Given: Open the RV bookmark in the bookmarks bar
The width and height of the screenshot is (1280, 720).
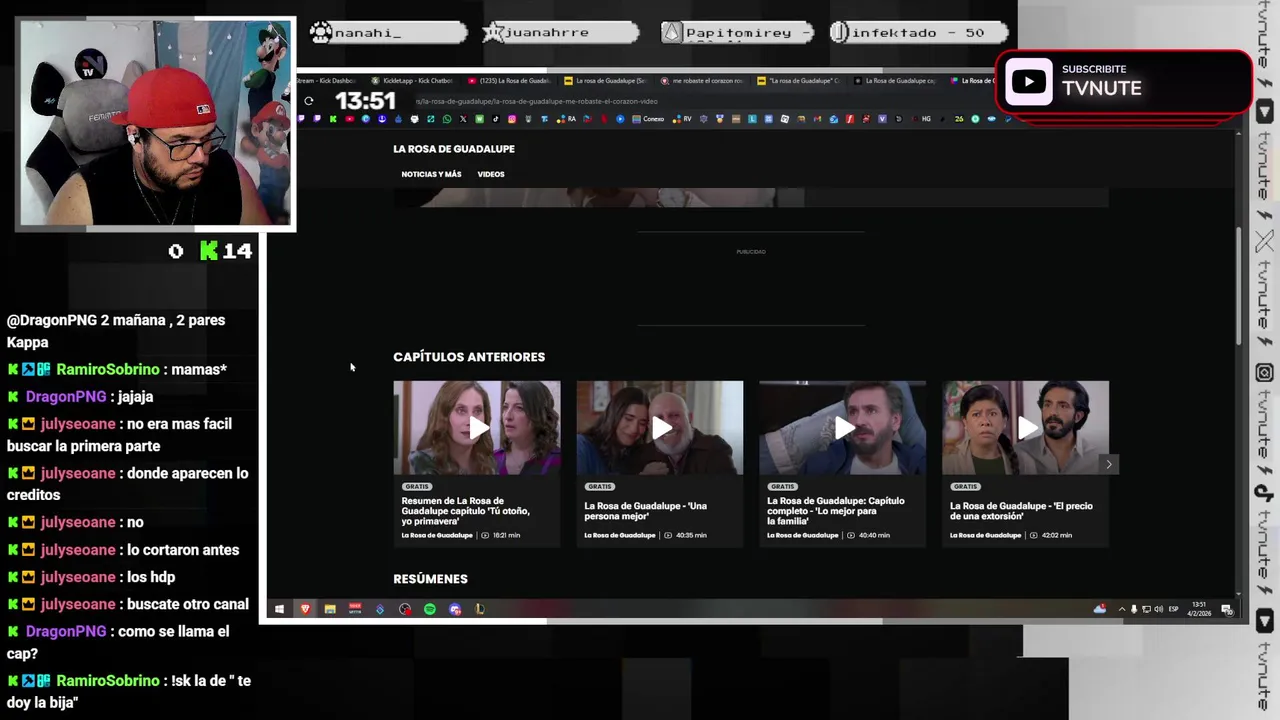Looking at the screenshot, I should coord(683,119).
